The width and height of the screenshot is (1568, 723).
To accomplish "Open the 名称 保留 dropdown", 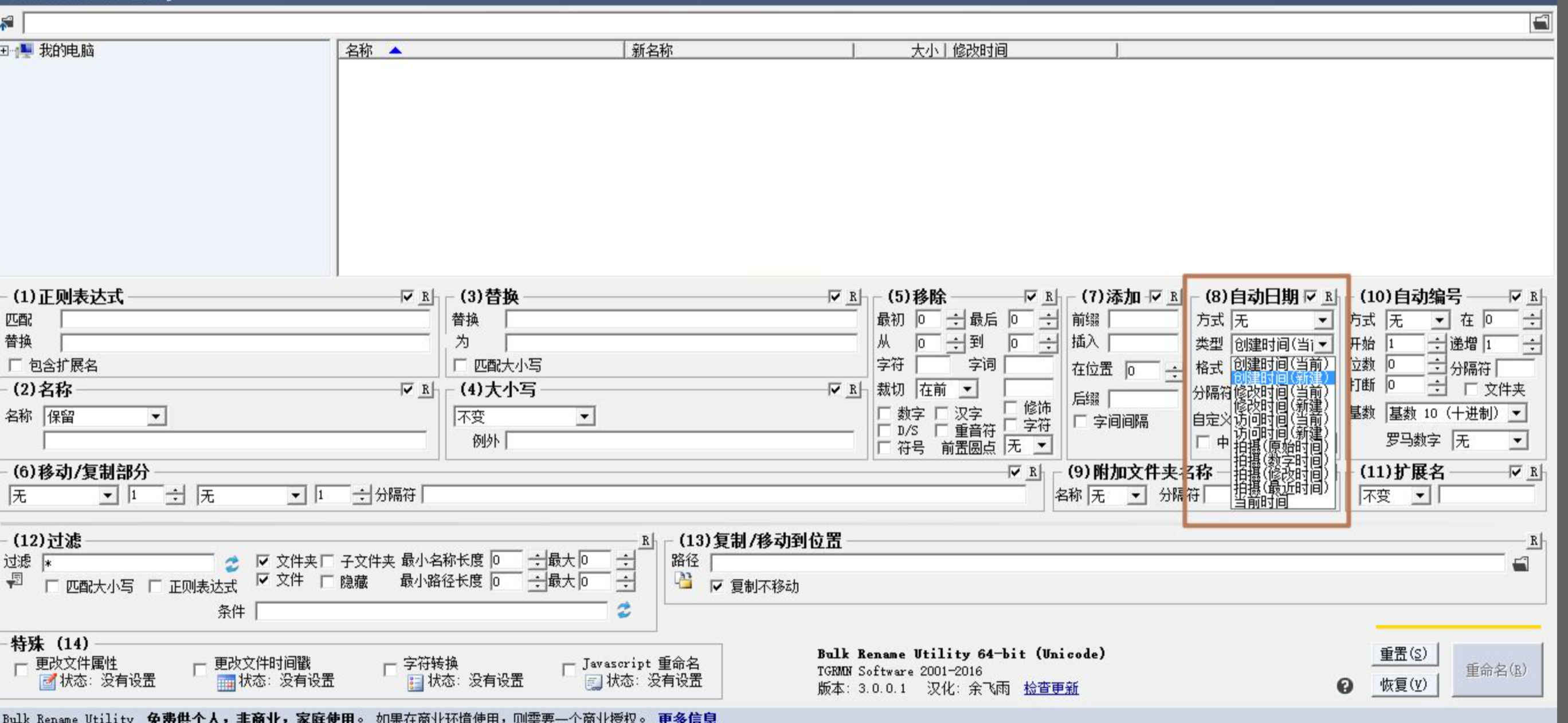I will pyautogui.click(x=156, y=416).
